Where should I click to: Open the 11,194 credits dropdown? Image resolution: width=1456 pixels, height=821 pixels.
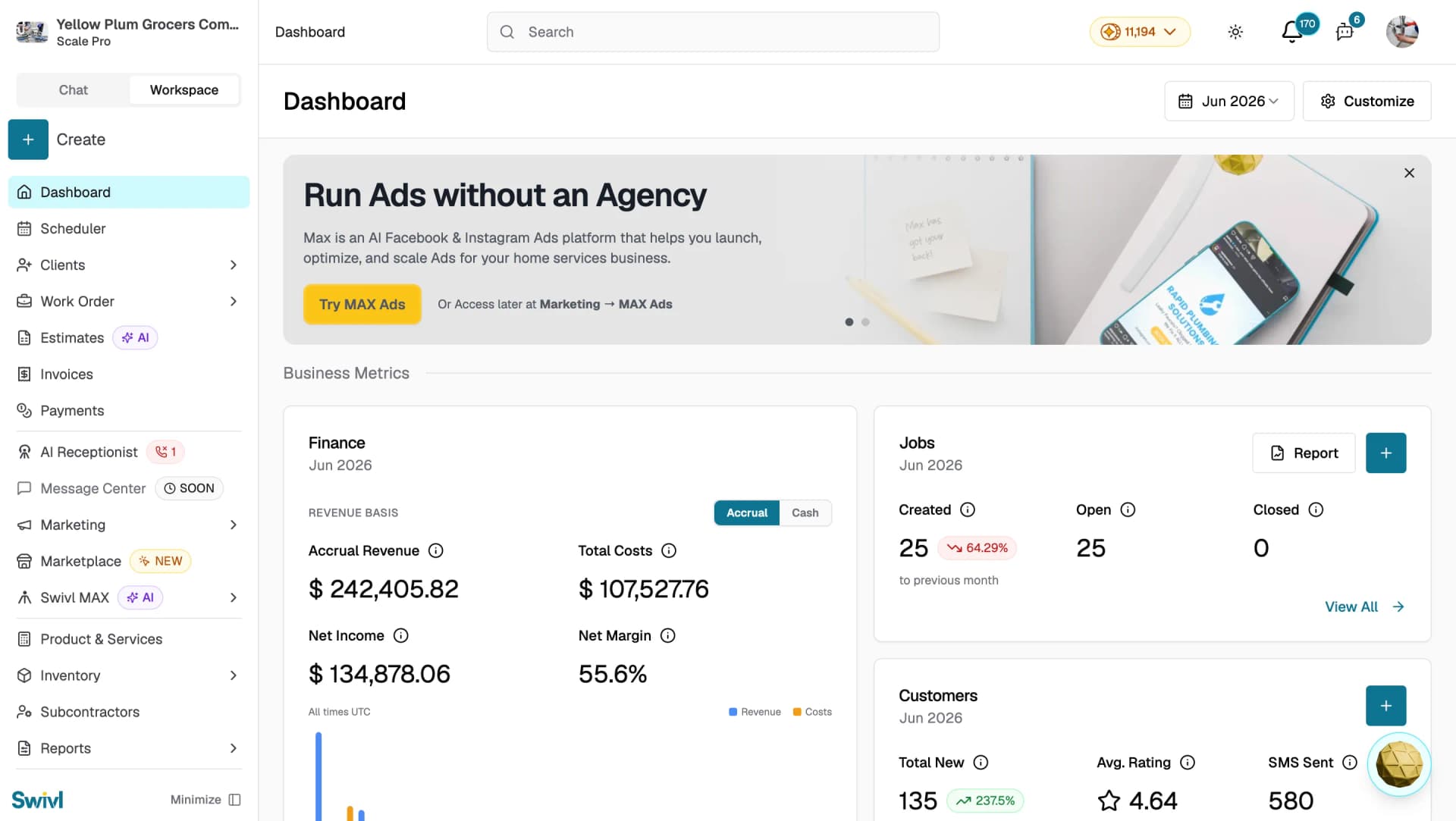(x=1139, y=32)
